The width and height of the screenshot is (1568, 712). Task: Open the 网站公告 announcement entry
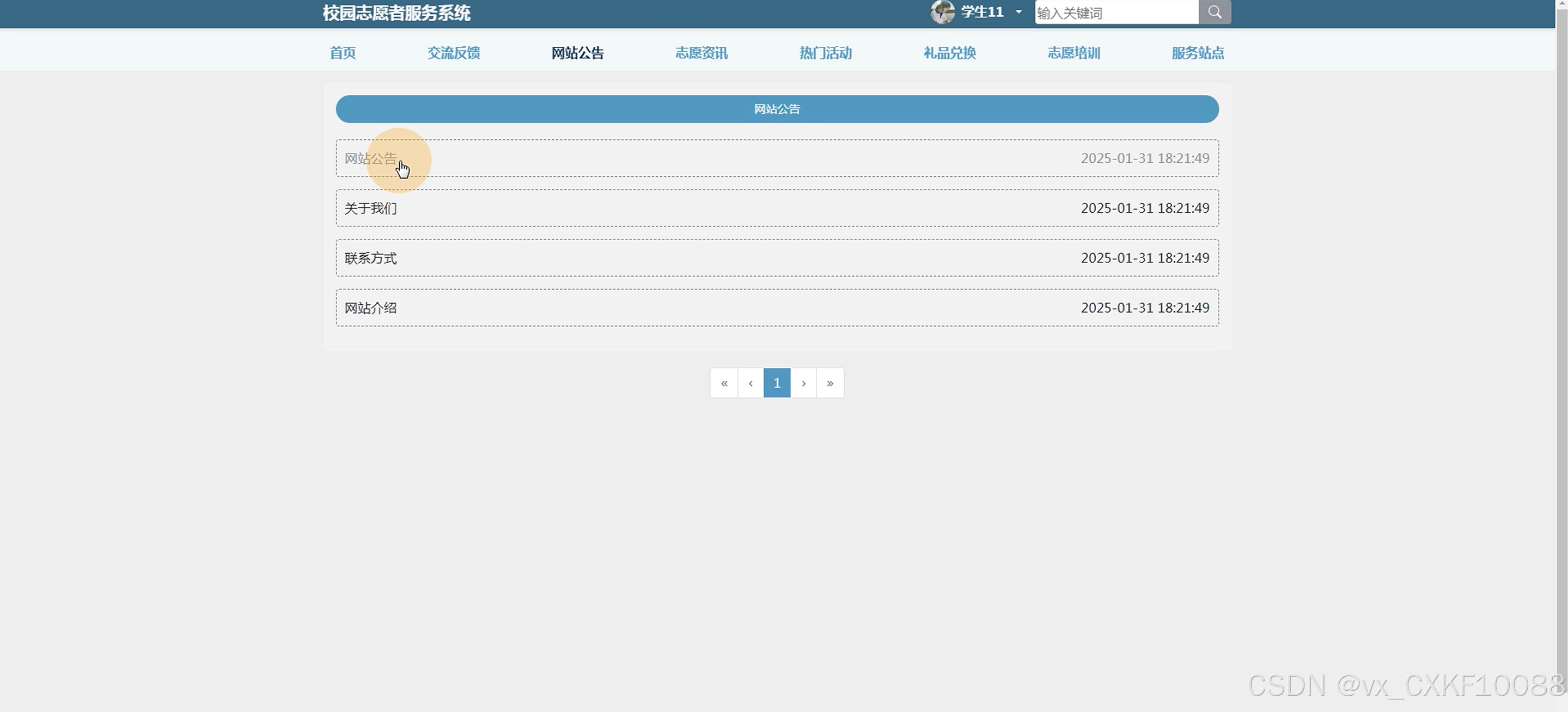click(371, 159)
